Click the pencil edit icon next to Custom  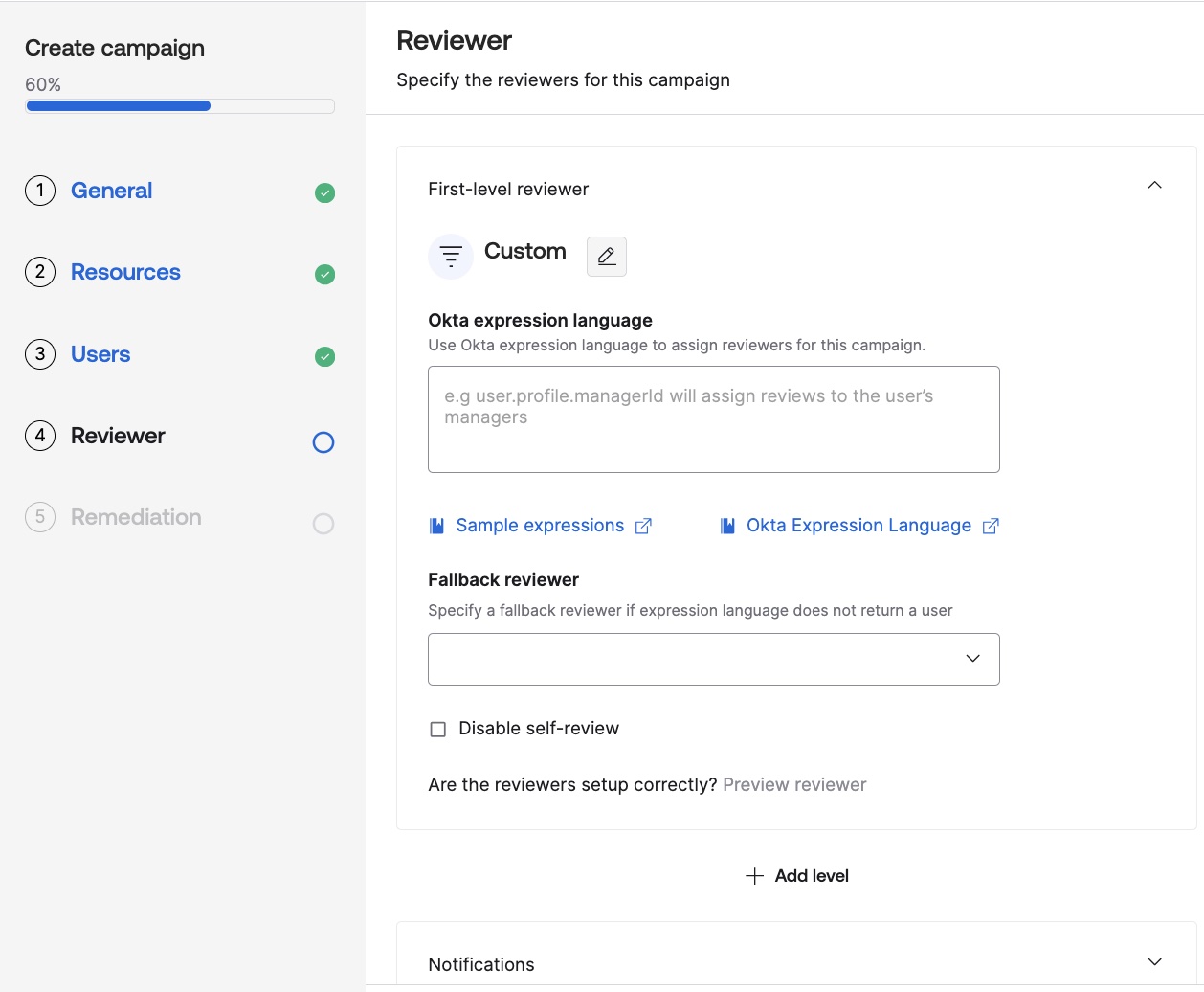[x=606, y=257]
